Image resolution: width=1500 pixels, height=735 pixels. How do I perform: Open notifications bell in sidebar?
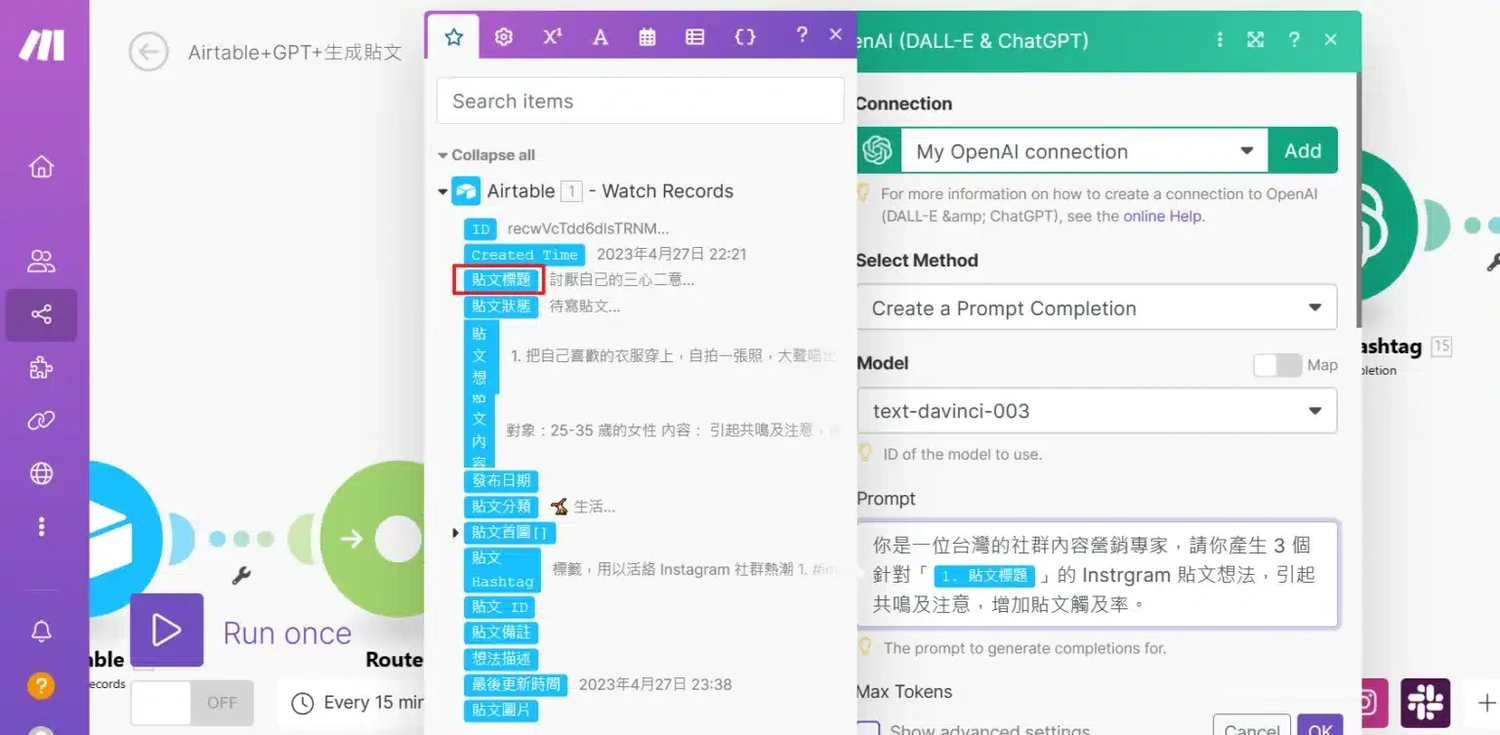coord(41,632)
